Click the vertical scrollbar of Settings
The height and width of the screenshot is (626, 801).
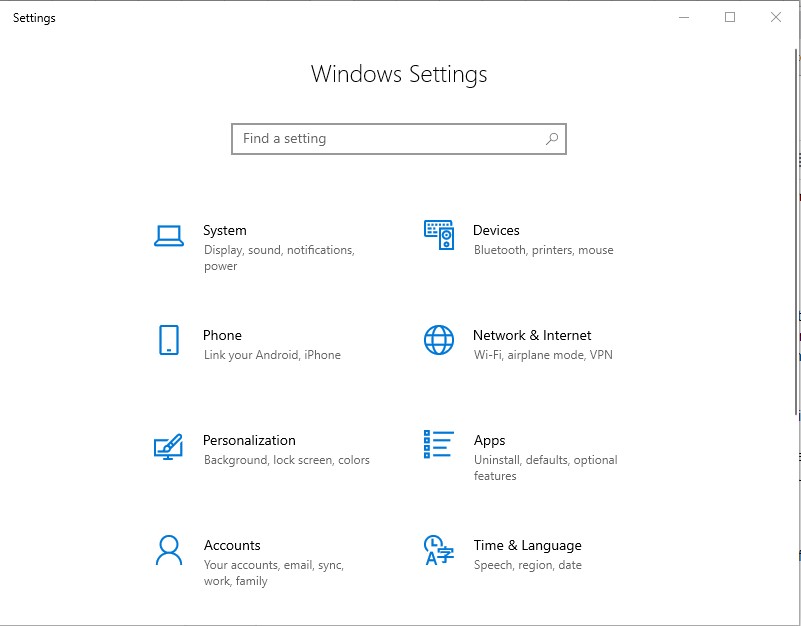point(796,231)
